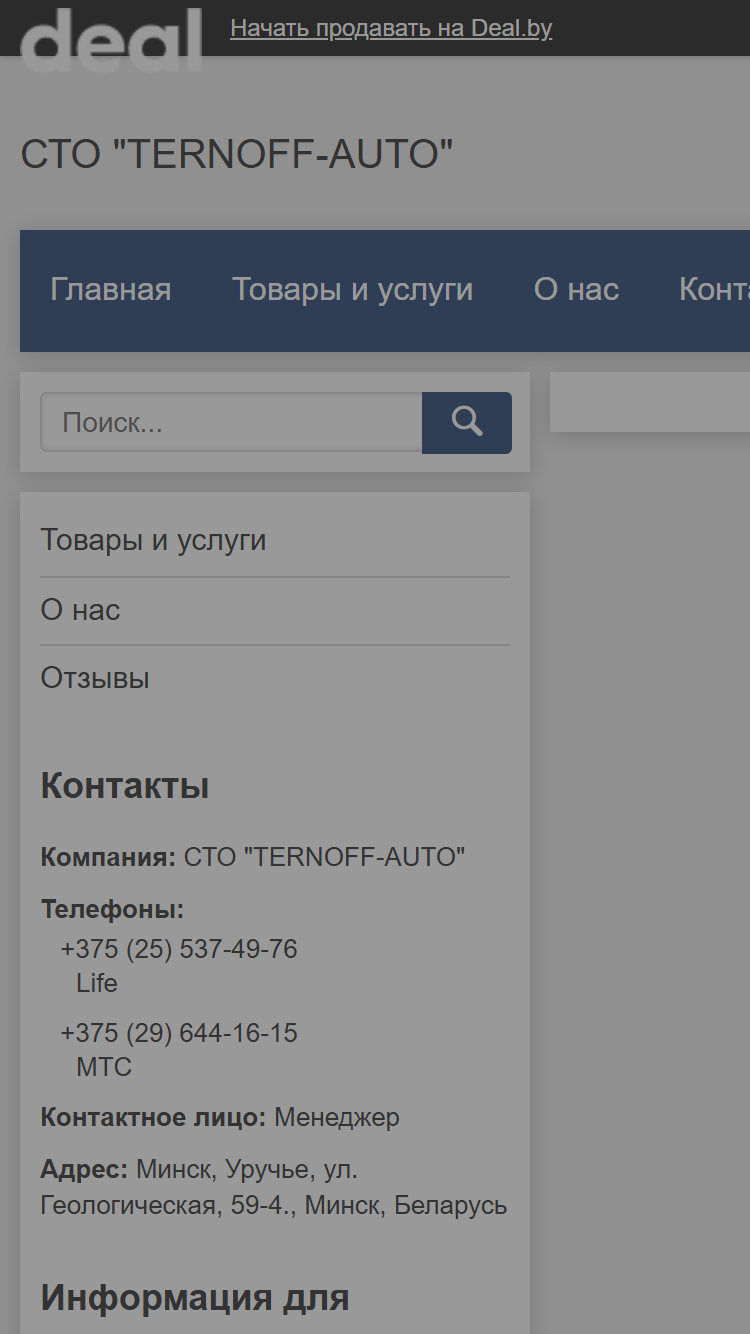
Task: Click the МТС operator label
Action: 104,1067
